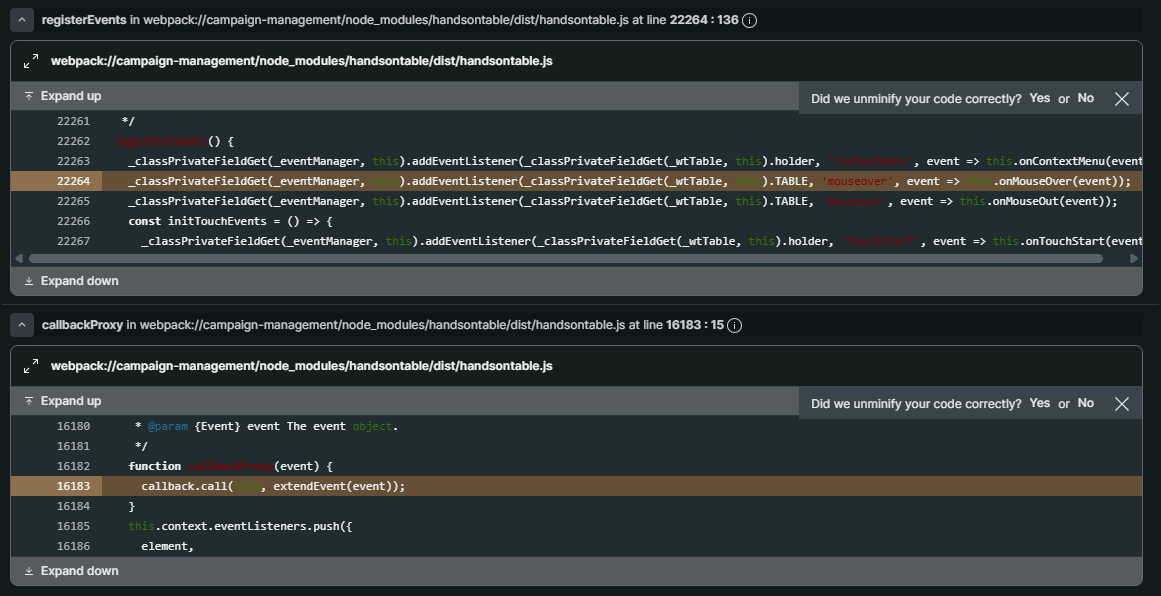Answer Yes to unminify prompt in second panel

tap(1039, 403)
